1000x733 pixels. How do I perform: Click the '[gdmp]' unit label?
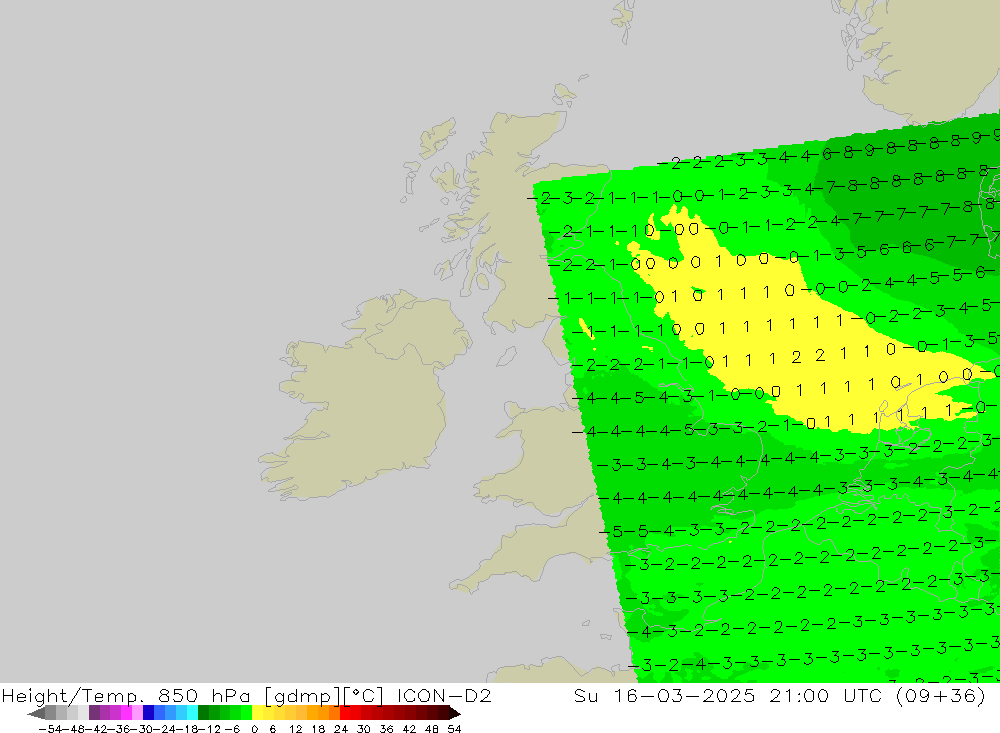[303, 696]
